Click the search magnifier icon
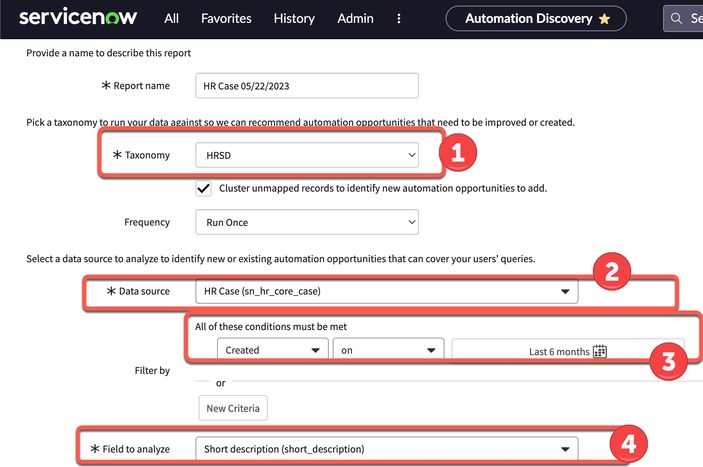 tap(676, 18)
